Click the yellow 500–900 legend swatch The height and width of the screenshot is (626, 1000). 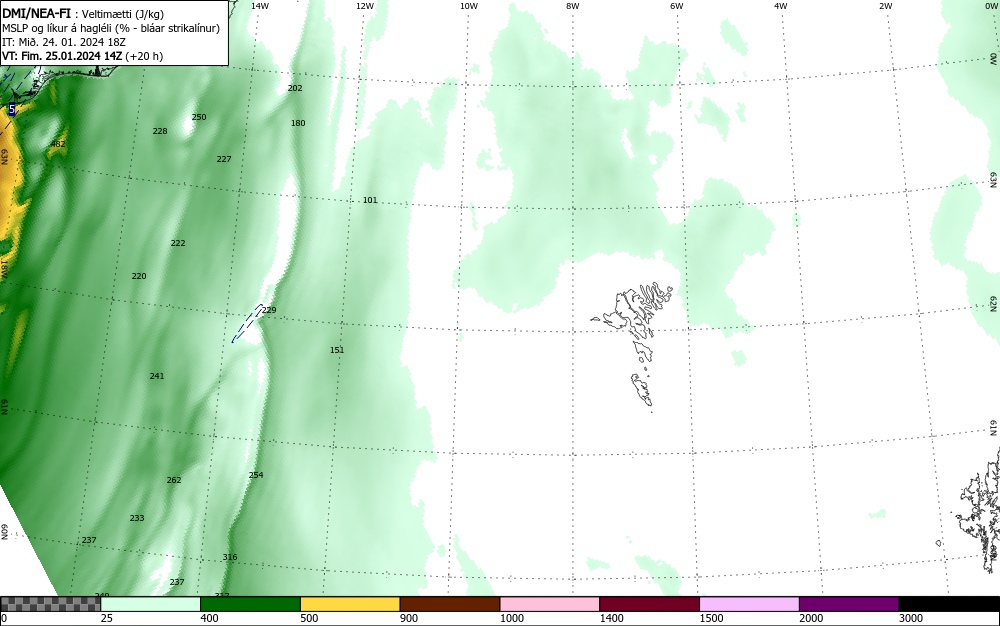point(350,604)
